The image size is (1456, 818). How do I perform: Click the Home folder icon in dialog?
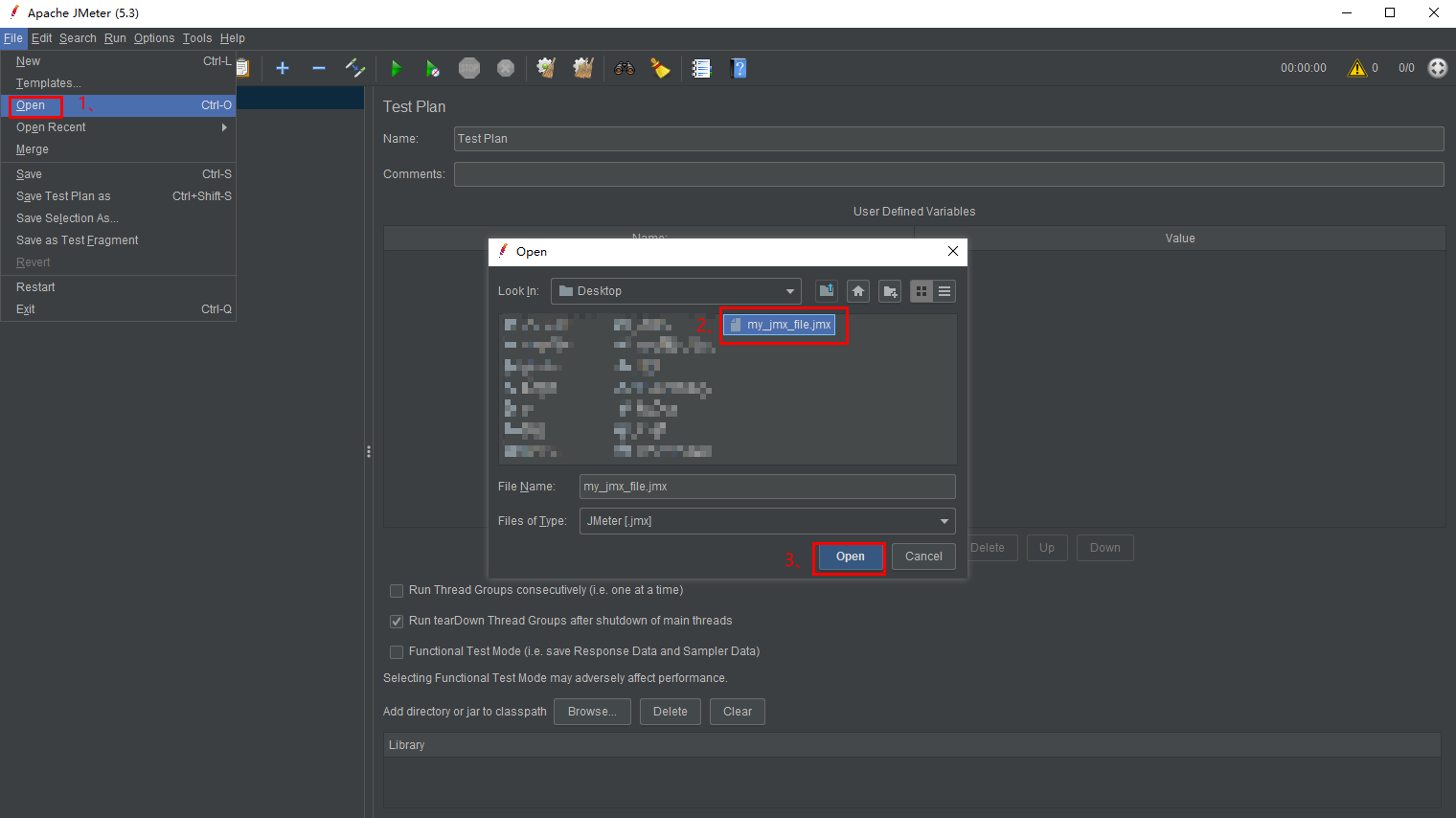pyautogui.click(x=858, y=291)
